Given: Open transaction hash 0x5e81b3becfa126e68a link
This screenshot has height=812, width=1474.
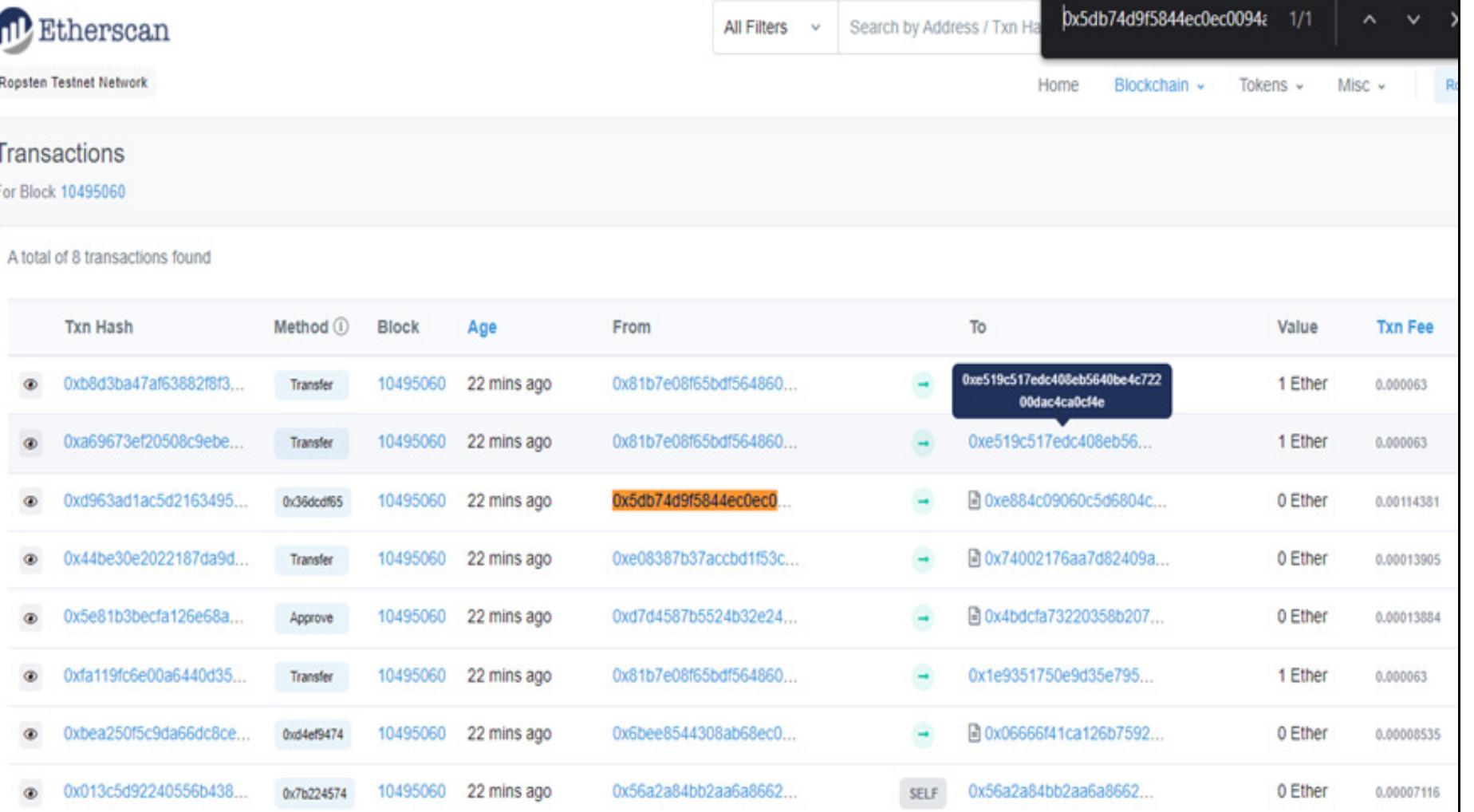Looking at the screenshot, I should (153, 617).
